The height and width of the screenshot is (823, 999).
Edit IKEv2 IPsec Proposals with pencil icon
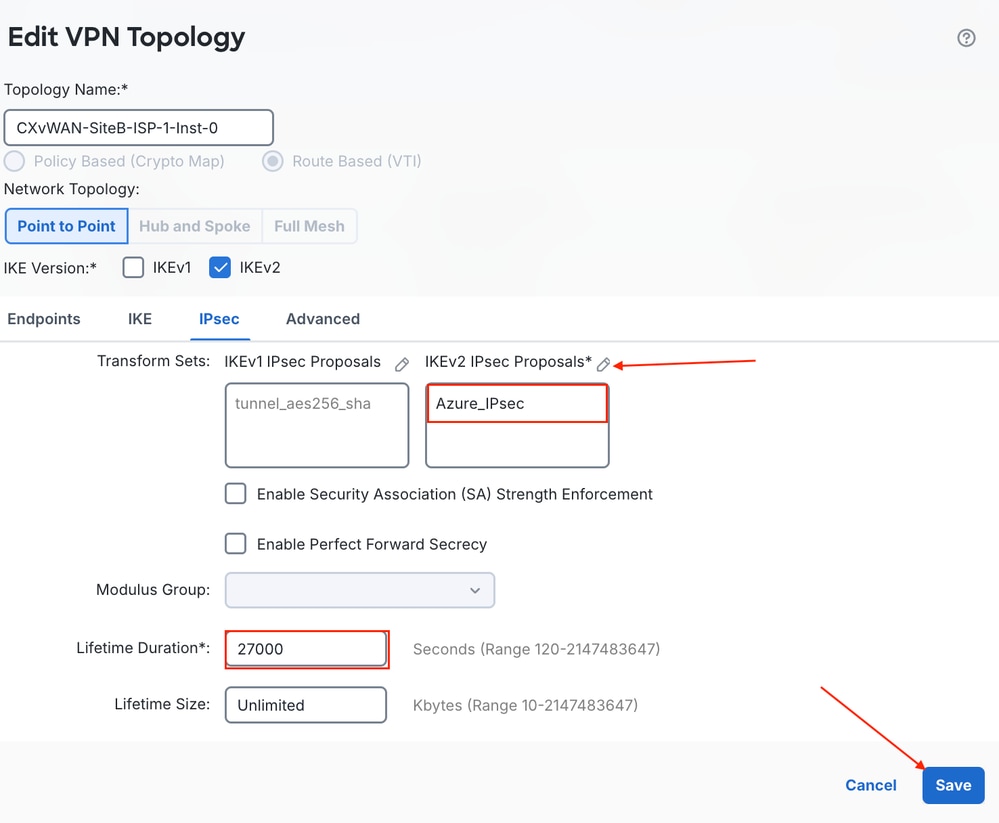[x=603, y=364]
